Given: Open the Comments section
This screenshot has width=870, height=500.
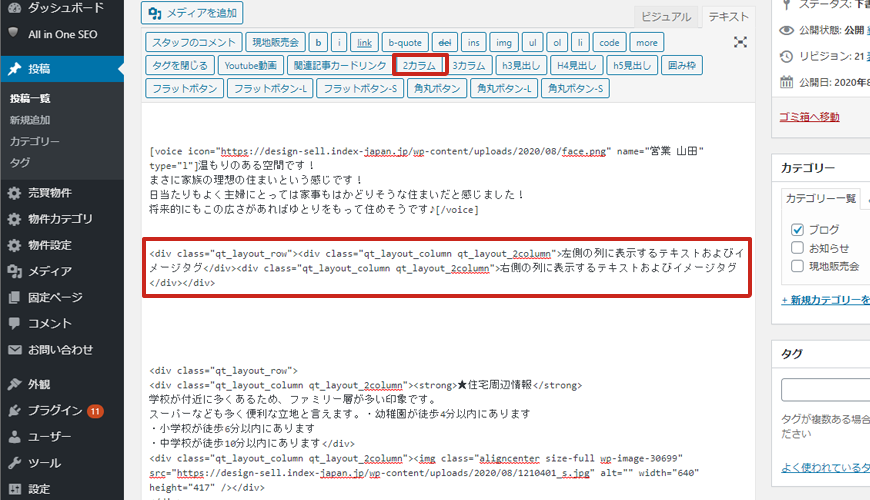Looking at the screenshot, I should [x=49, y=323].
